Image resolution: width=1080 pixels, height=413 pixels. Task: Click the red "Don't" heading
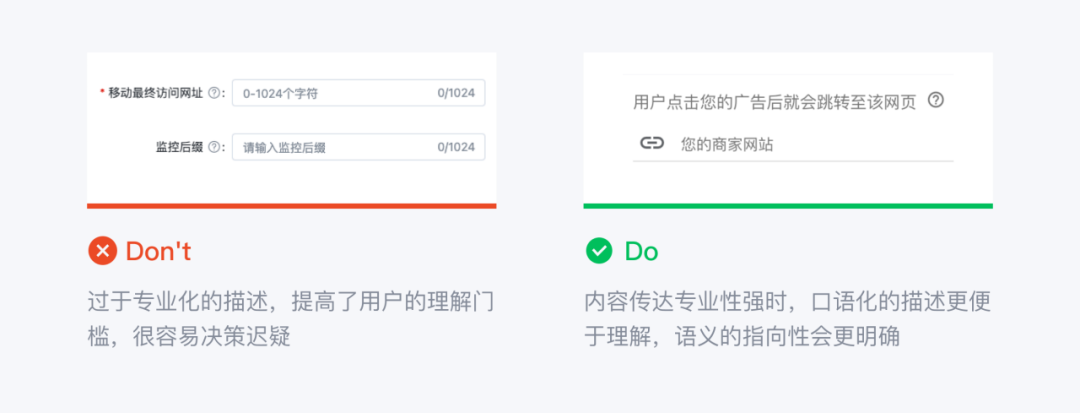158,251
